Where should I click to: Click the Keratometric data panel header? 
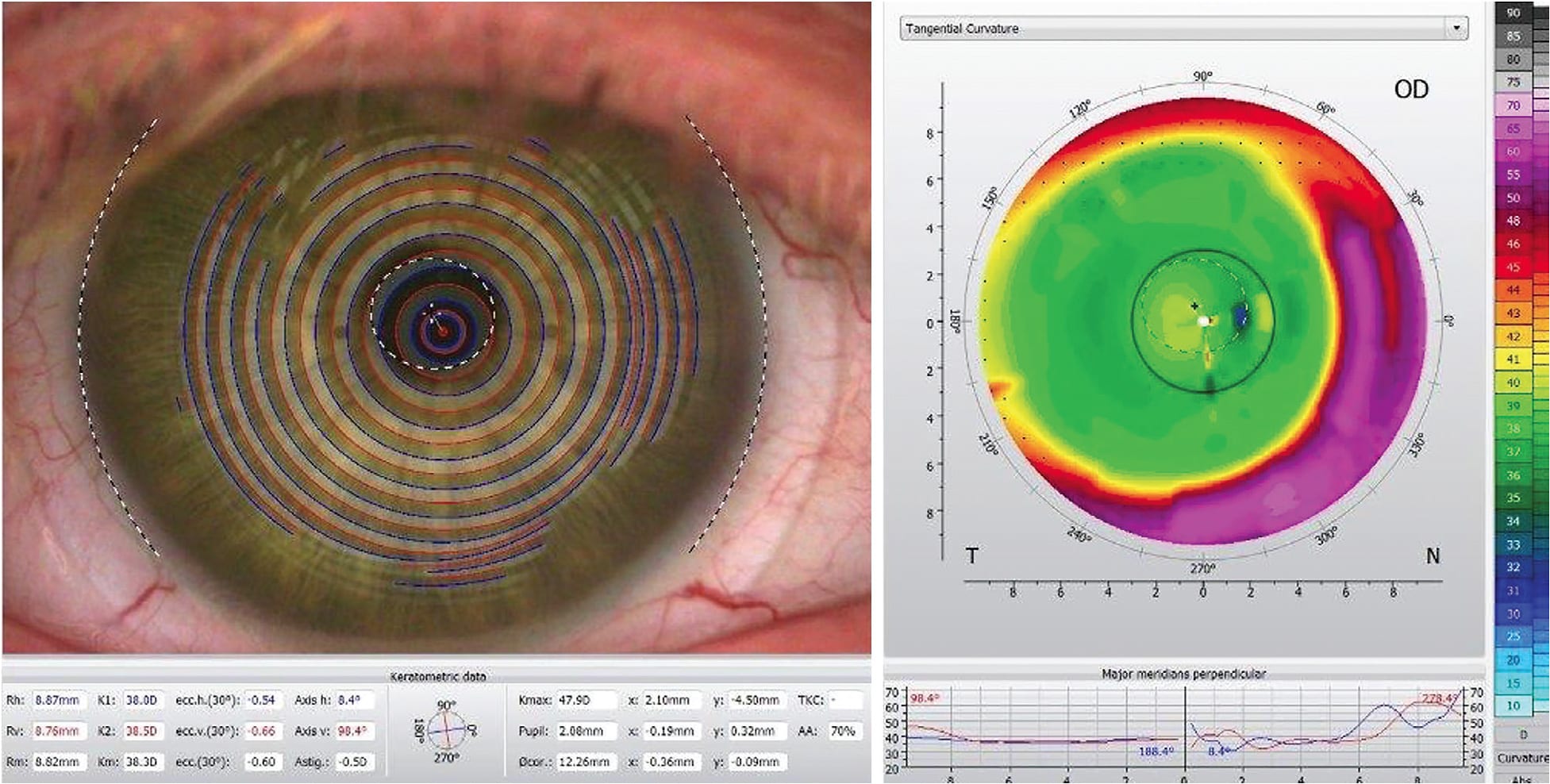tap(438, 676)
